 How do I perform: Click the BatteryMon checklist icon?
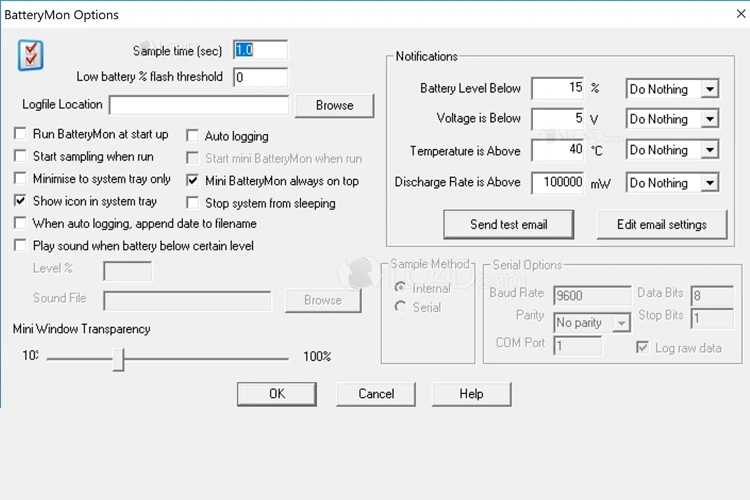[x=31, y=55]
